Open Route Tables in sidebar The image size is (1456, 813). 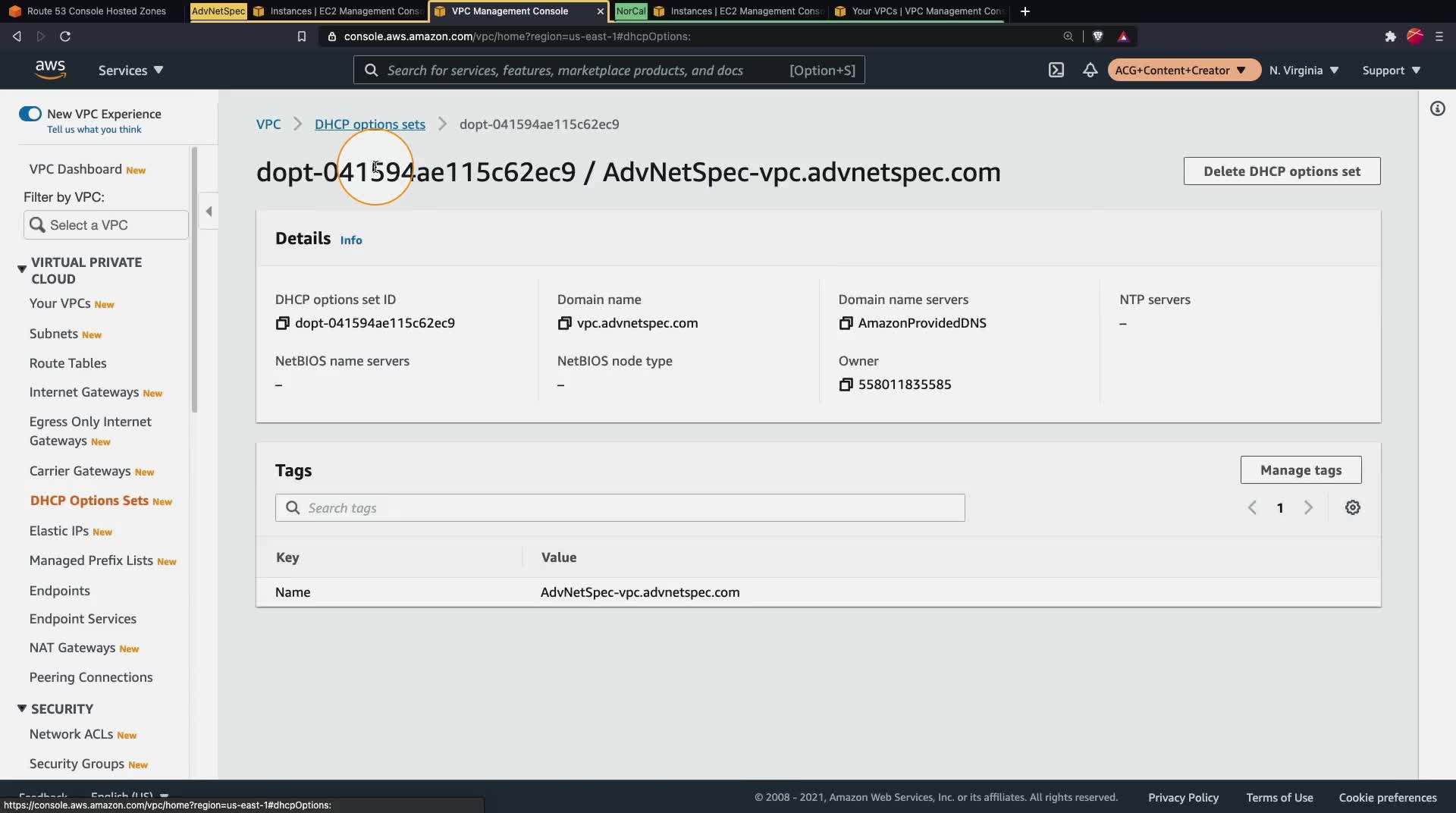[68, 363]
